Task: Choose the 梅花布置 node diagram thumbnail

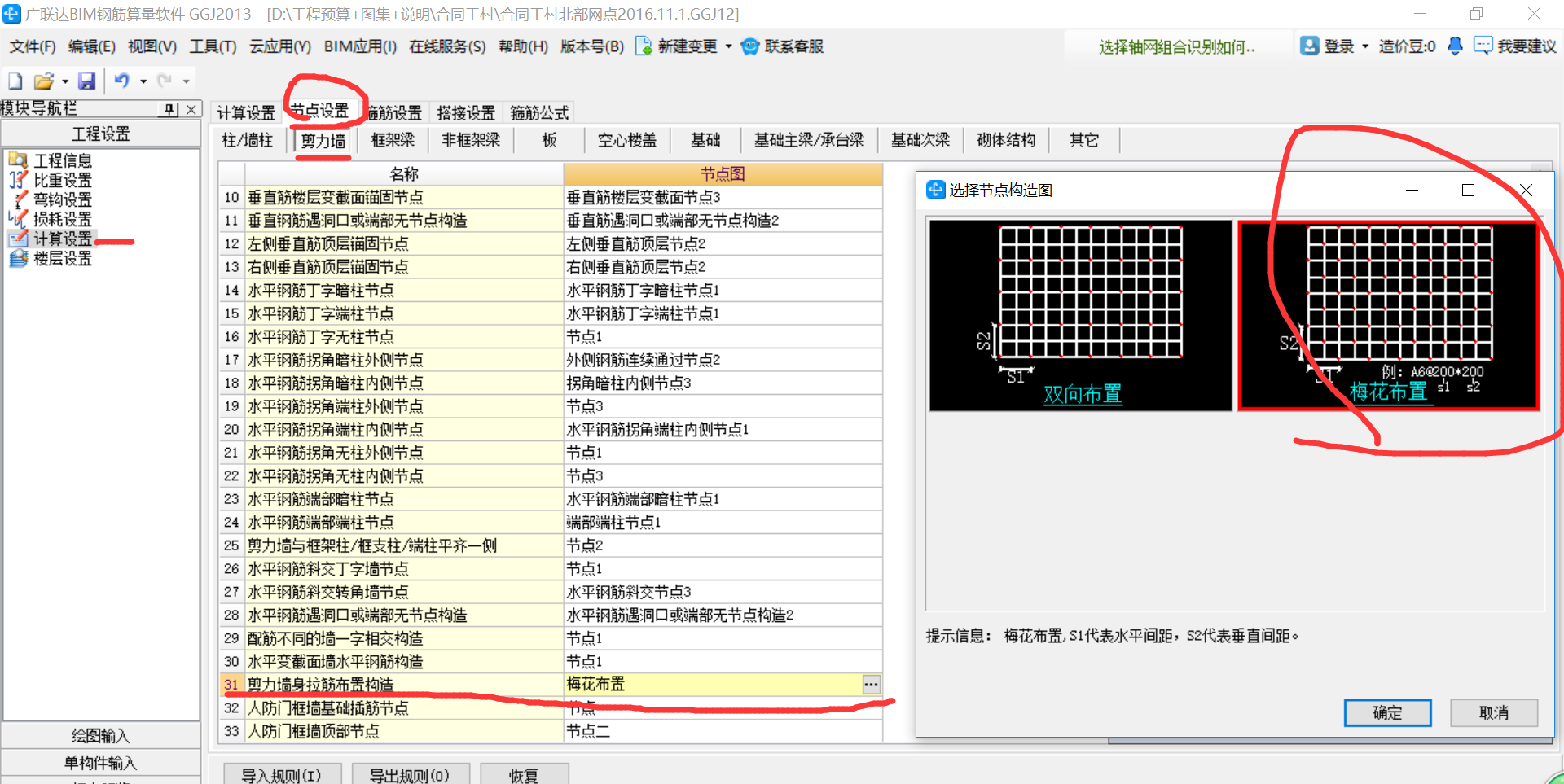Action: tap(1388, 315)
